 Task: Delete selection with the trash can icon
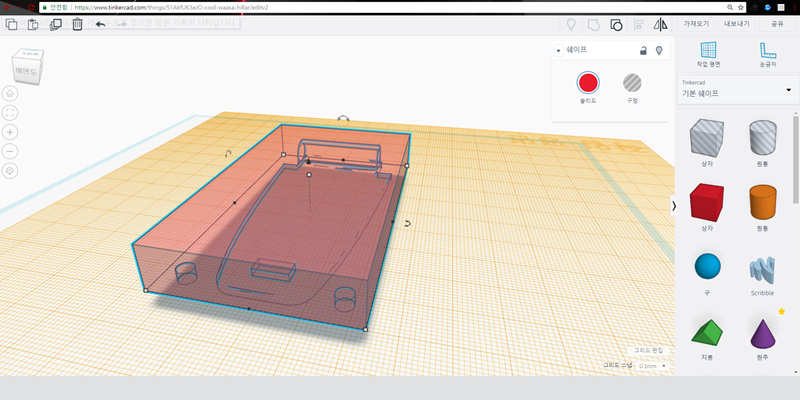point(78,24)
